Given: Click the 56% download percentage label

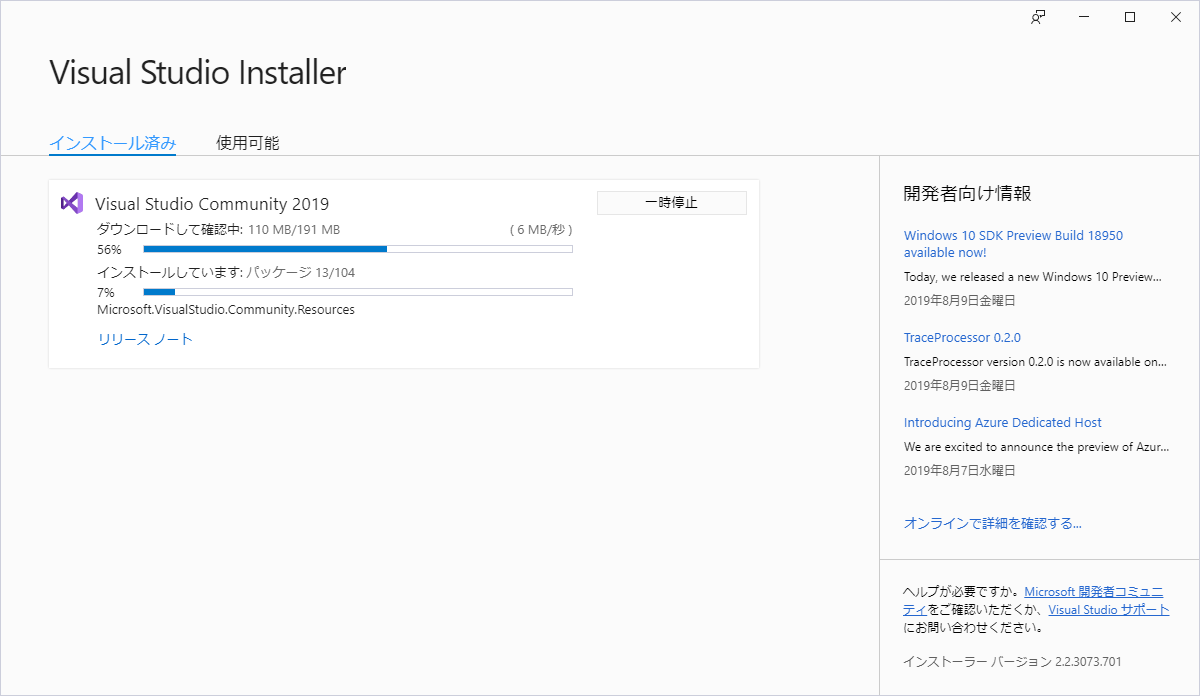Looking at the screenshot, I should [x=109, y=249].
